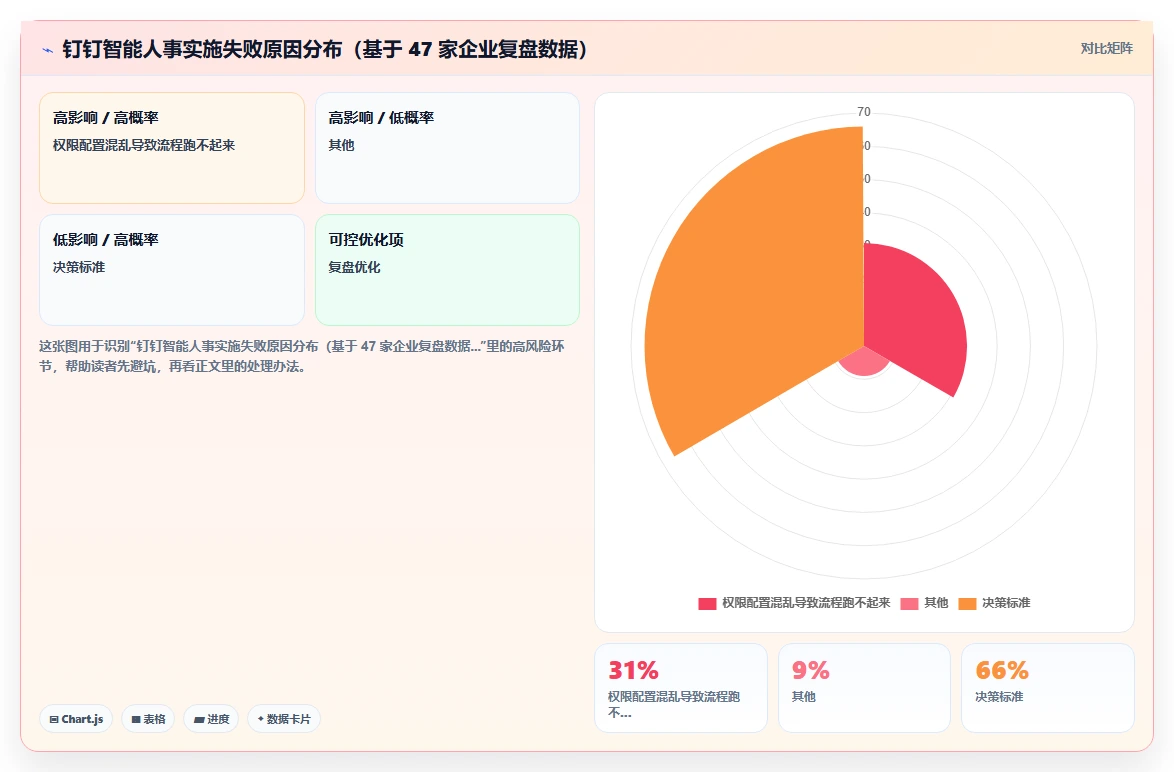Click the Chart.js tag chip
1174x772 pixels.
(x=76, y=719)
